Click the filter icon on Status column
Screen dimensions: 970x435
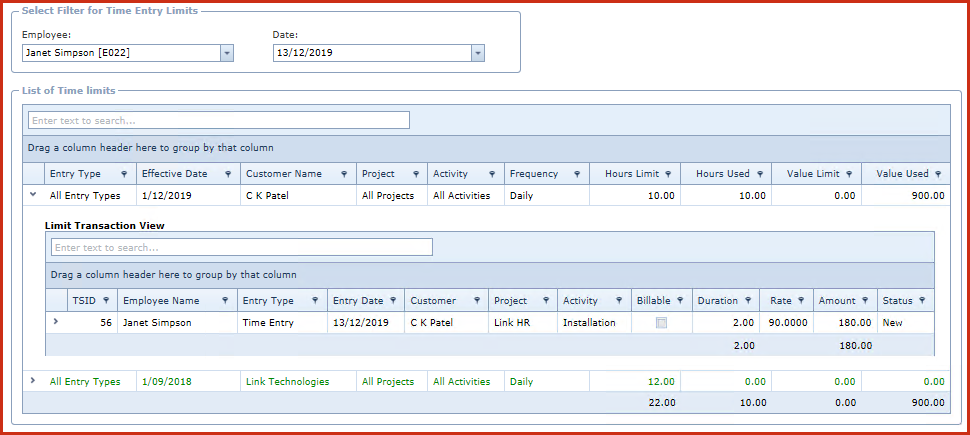pyautogui.click(x=921, y=301)
